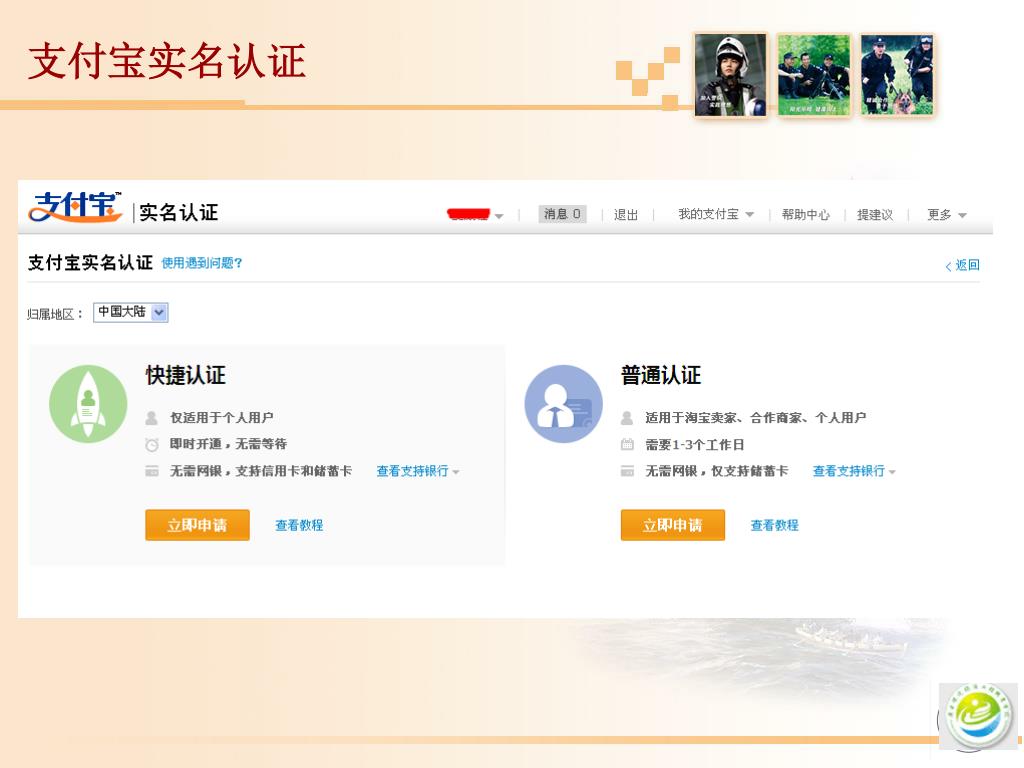Open 帮助中心
This screenshot has width=1024, height=768.
coord(806,214)
